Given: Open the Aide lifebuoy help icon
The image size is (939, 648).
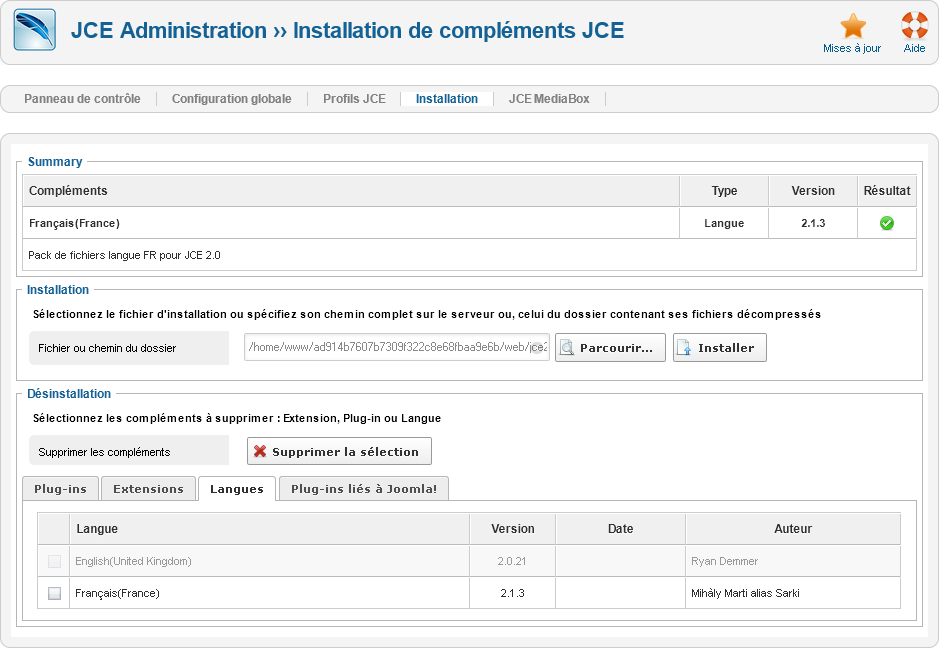Looking at the screenshot, I should (x=914, y=26).
